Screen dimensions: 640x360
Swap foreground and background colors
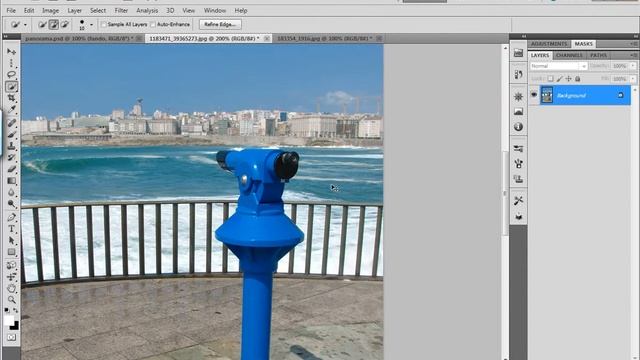(16, 311)
